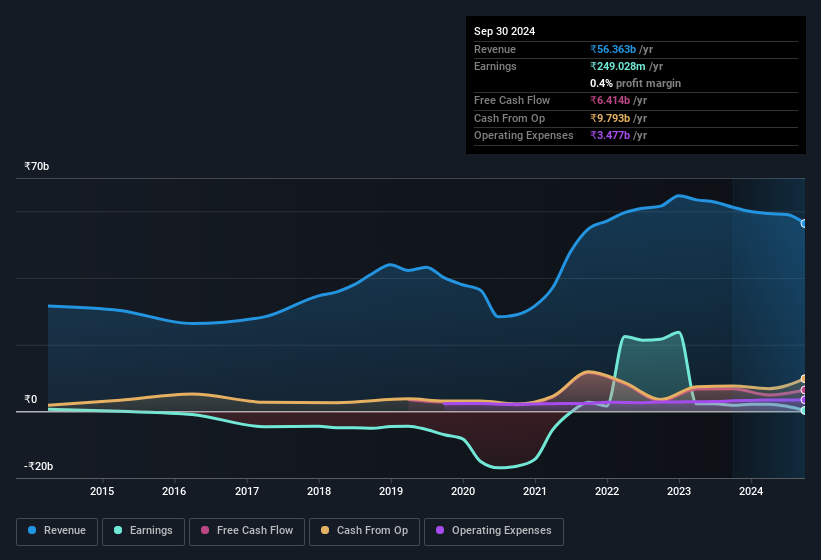Screen dimensions: 821x560
Task: Click the Free Cash Flow label in tooltip
Action: coord(512,100)
